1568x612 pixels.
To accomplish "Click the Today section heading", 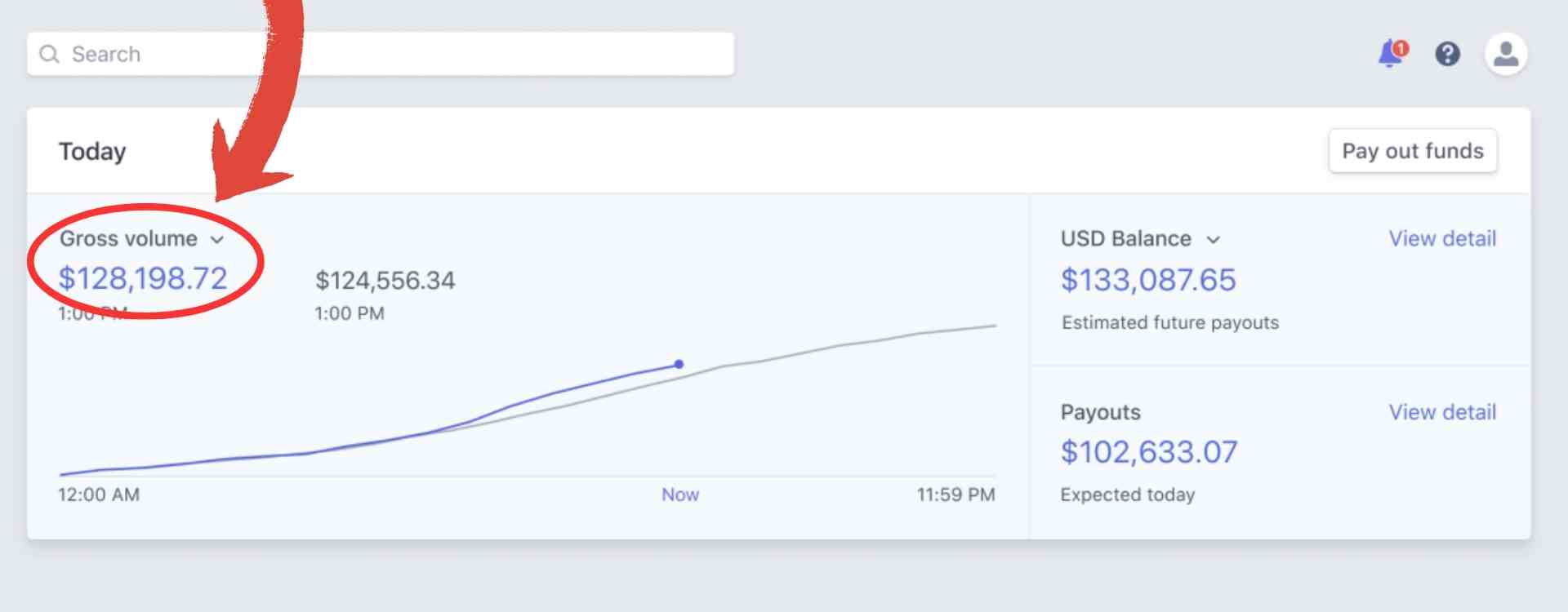I will (x=92, y=152).
